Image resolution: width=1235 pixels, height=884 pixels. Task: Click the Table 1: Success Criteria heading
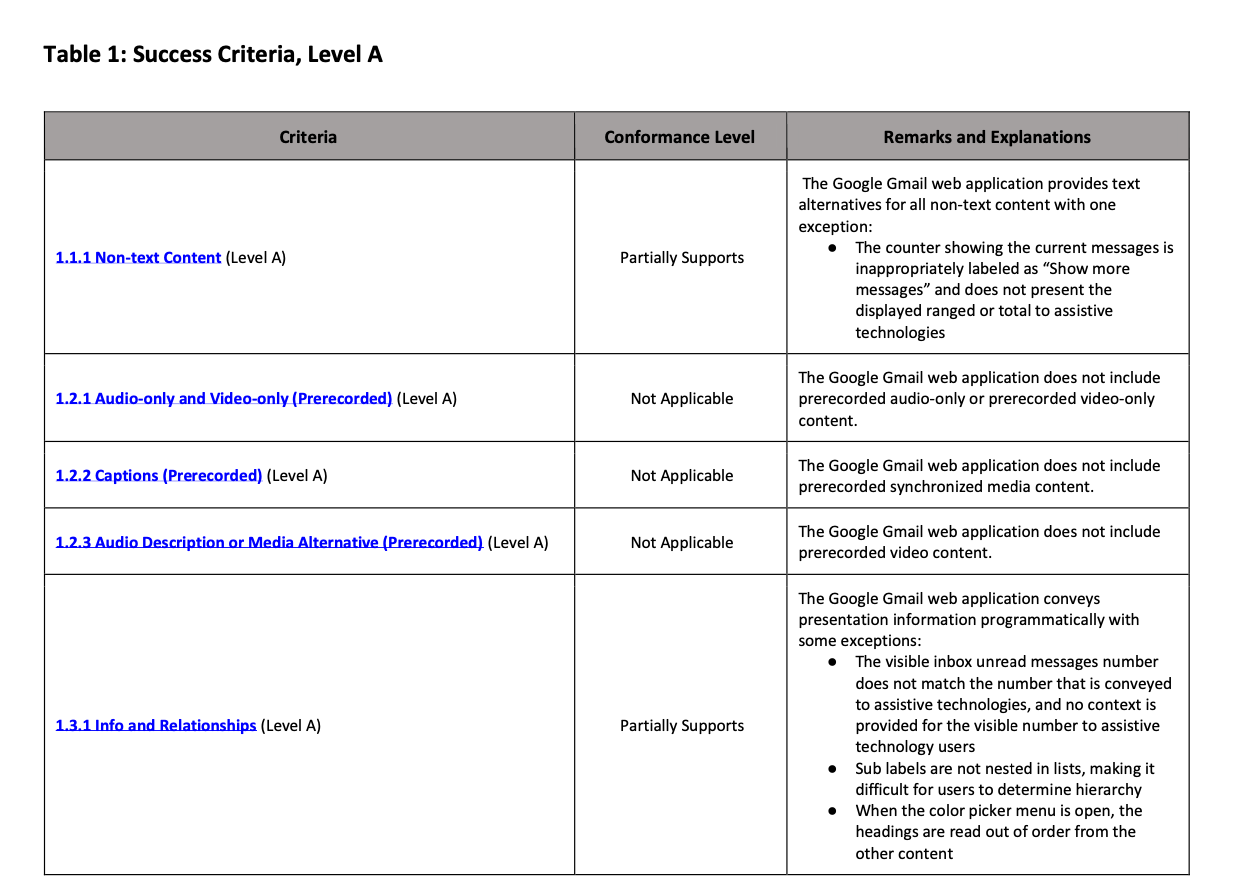click(x=213, y=54)
